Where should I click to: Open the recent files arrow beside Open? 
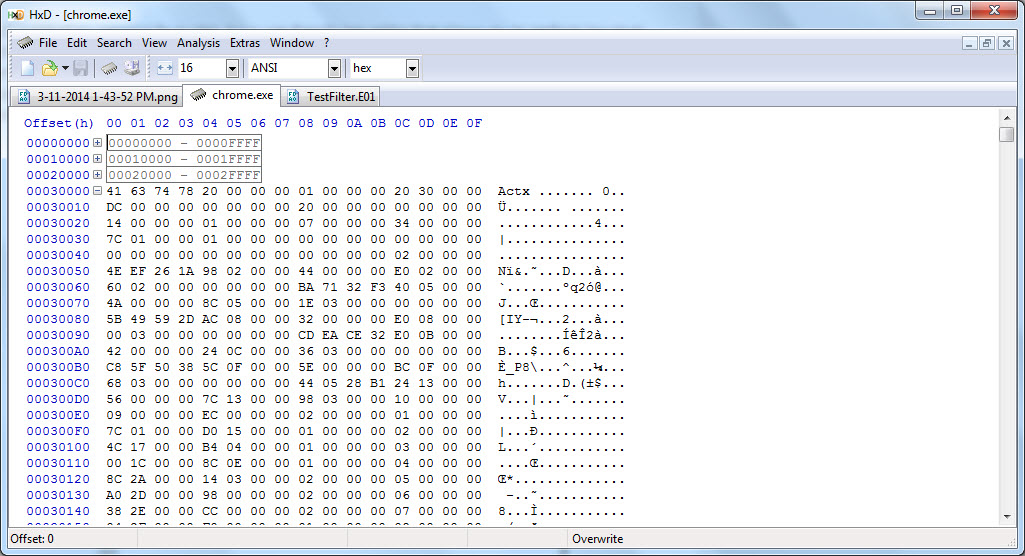(x=65, y=68)
